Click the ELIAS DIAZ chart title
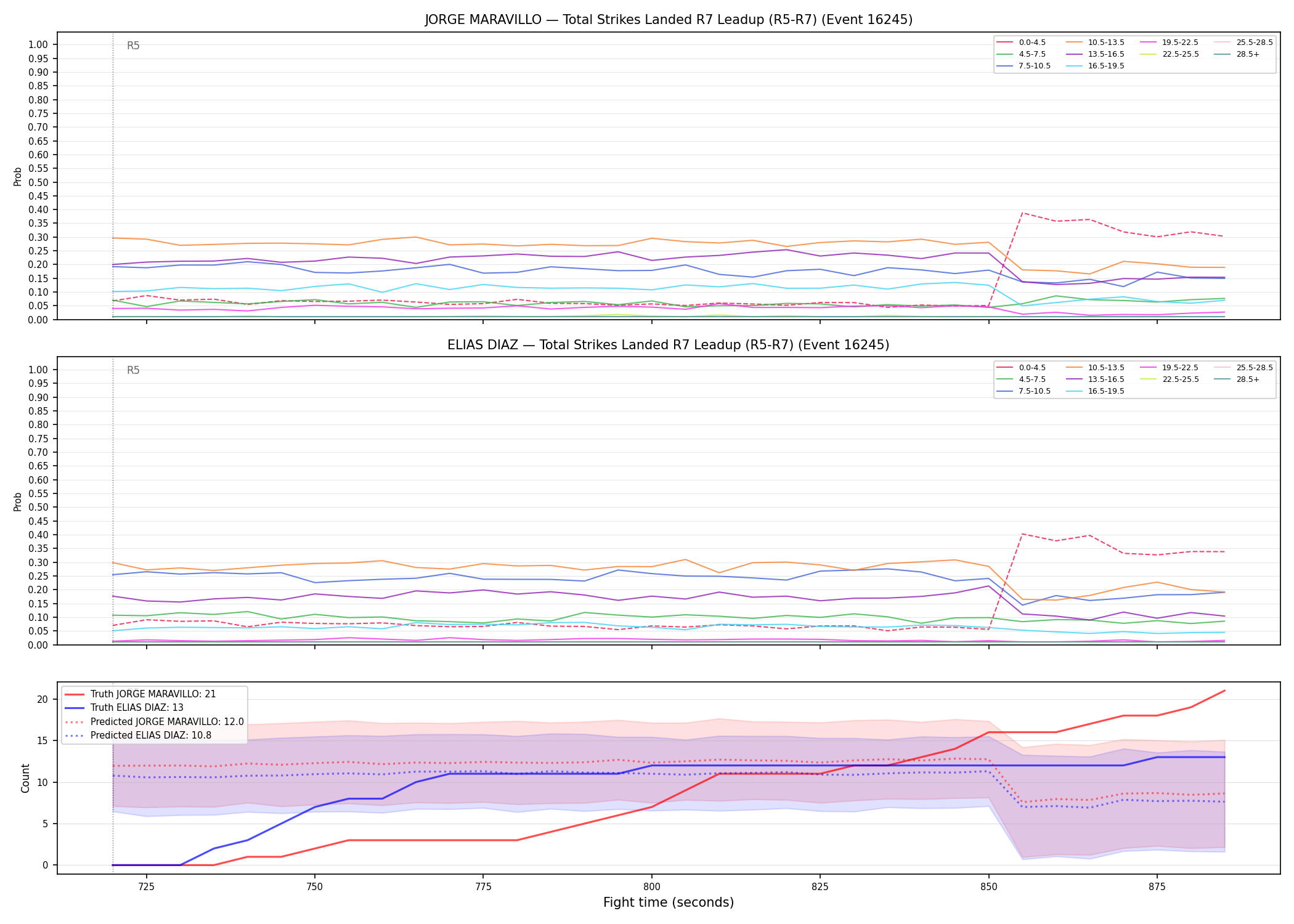The height and width of the screenshot is (924, 1294). 669,345
